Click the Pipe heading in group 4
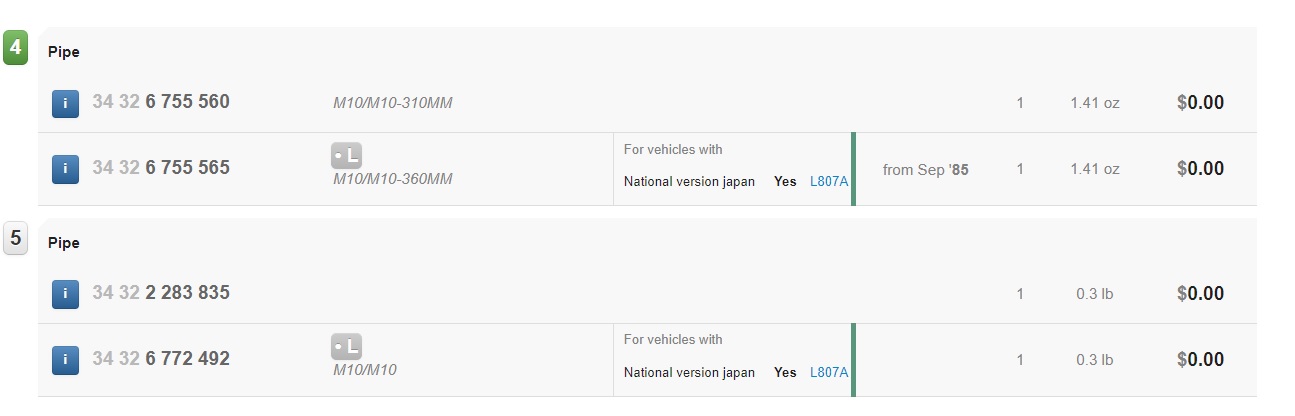1295x416 pixels. [64, 52]
